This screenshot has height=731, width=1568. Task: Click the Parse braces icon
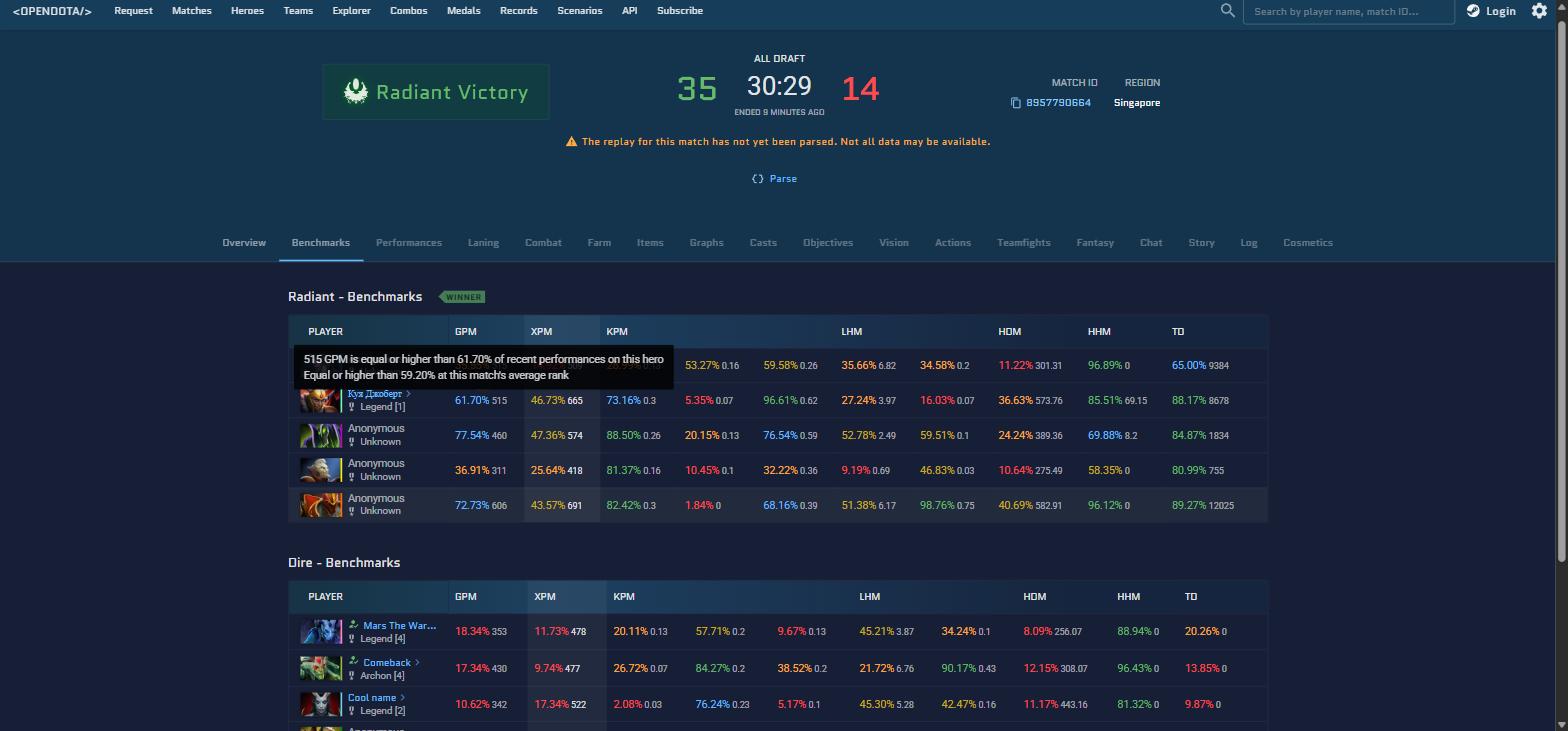[x=757, y=179]
